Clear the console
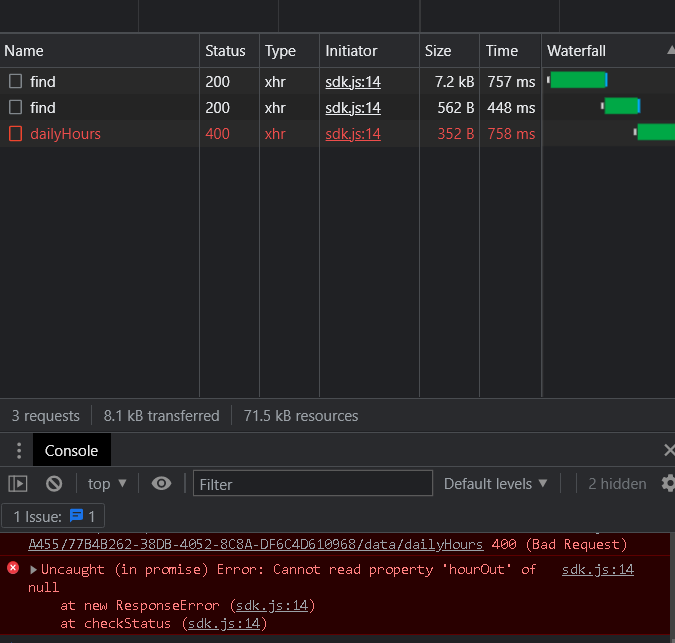 pyautogui.click(x=54, y=483)
